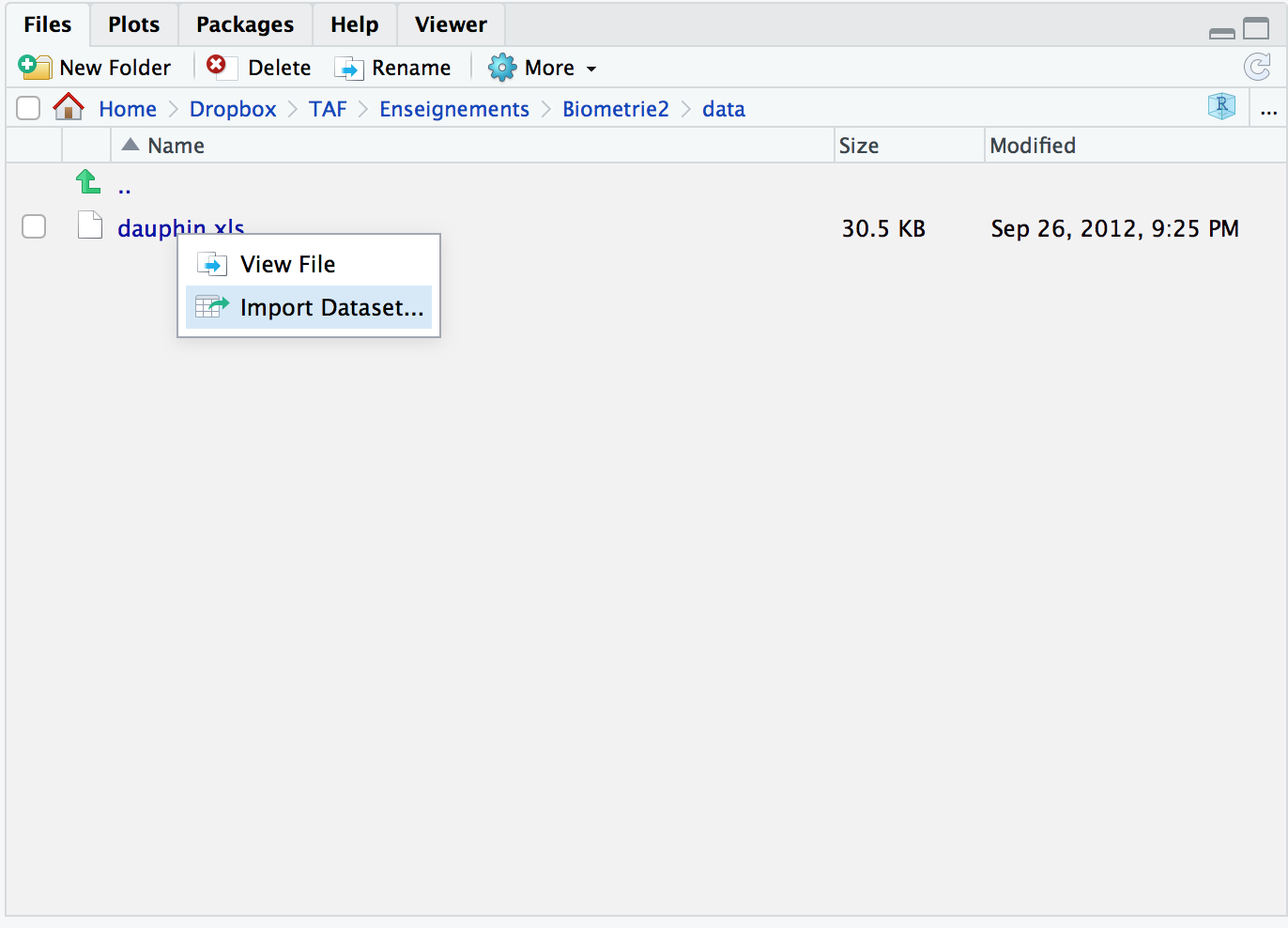Go to Biometrie2 in breadcrumb
The image size is (1288, 928).
click(x=616, y=109)
